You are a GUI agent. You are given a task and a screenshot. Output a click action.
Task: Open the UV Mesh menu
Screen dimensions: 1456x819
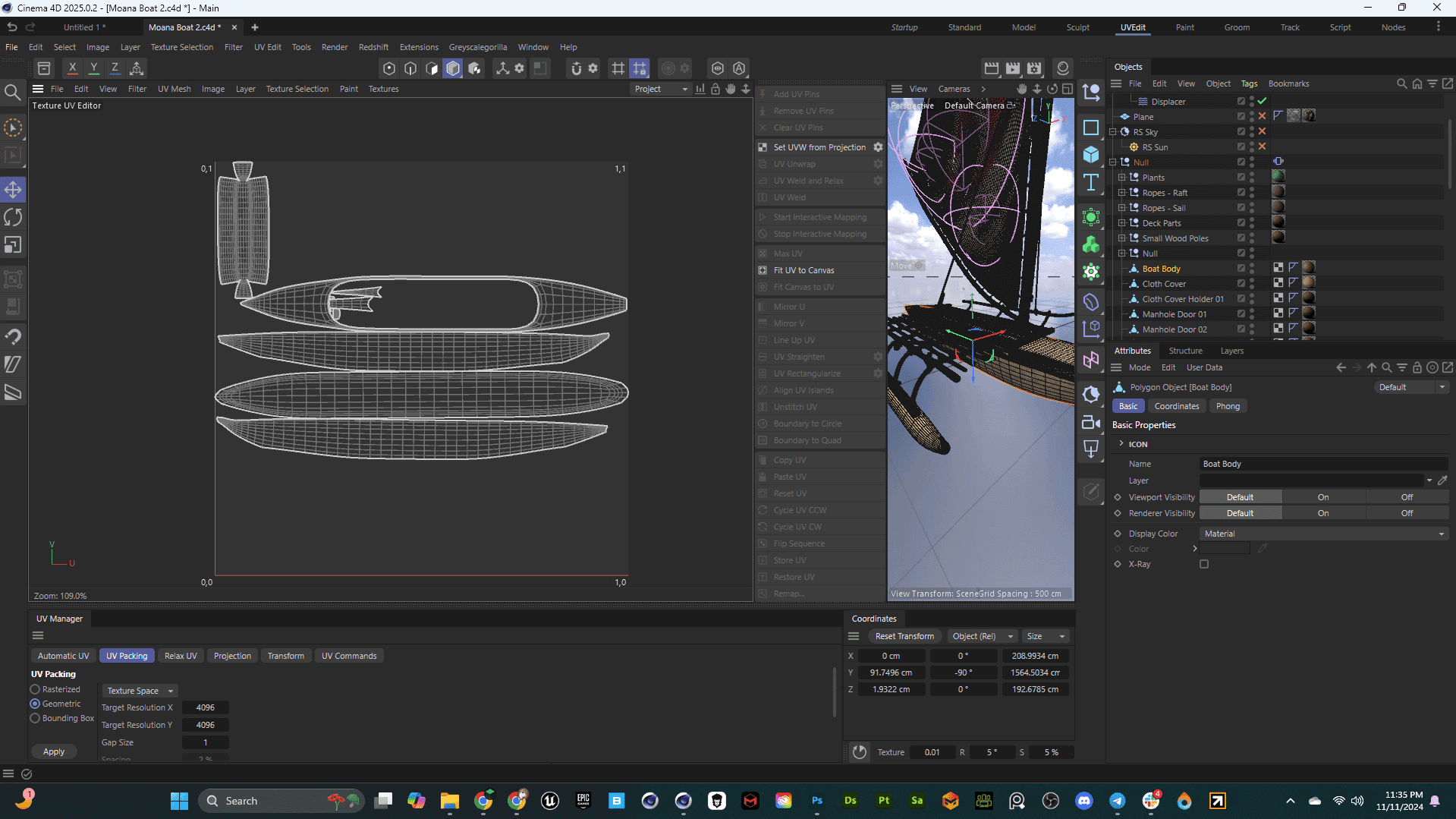(x=174, y=89)
